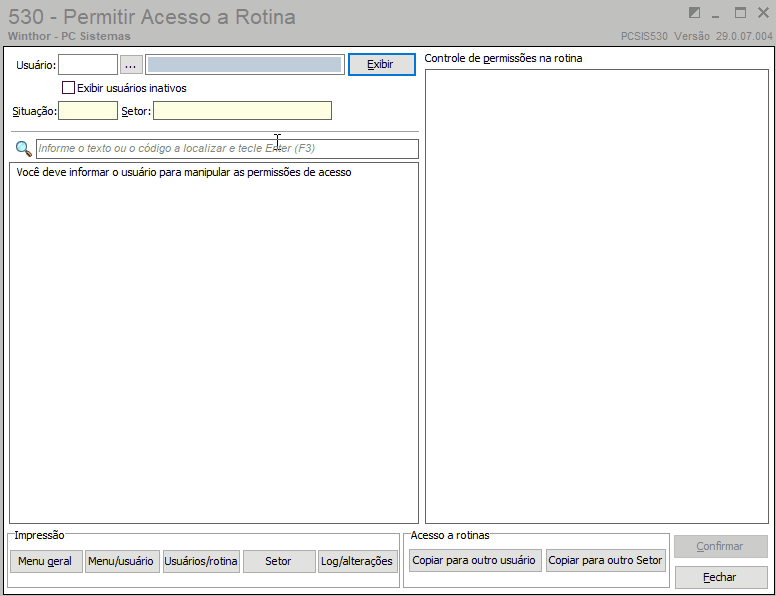Click the user name display field
Screen dimensions: 776x596
245,65
